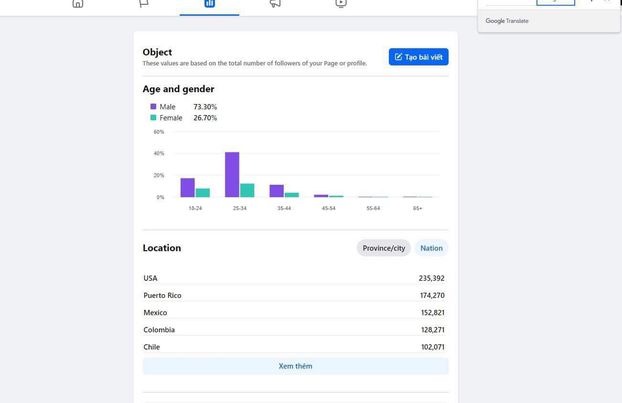The image size is (622, 403).
Task: Click the teal female bar for 35-44
Action: 291,195
